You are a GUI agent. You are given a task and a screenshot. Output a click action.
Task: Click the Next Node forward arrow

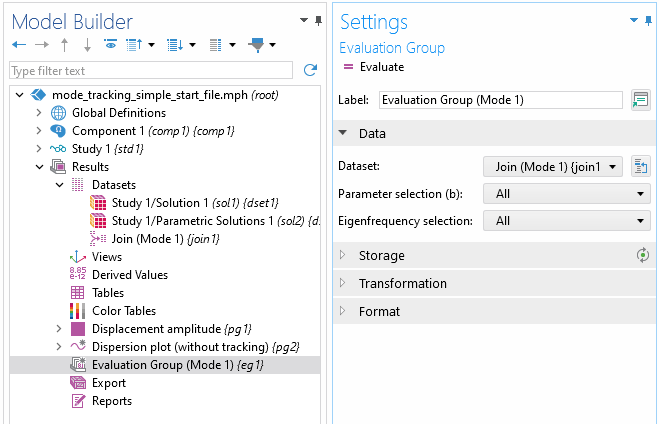(42, 45)
